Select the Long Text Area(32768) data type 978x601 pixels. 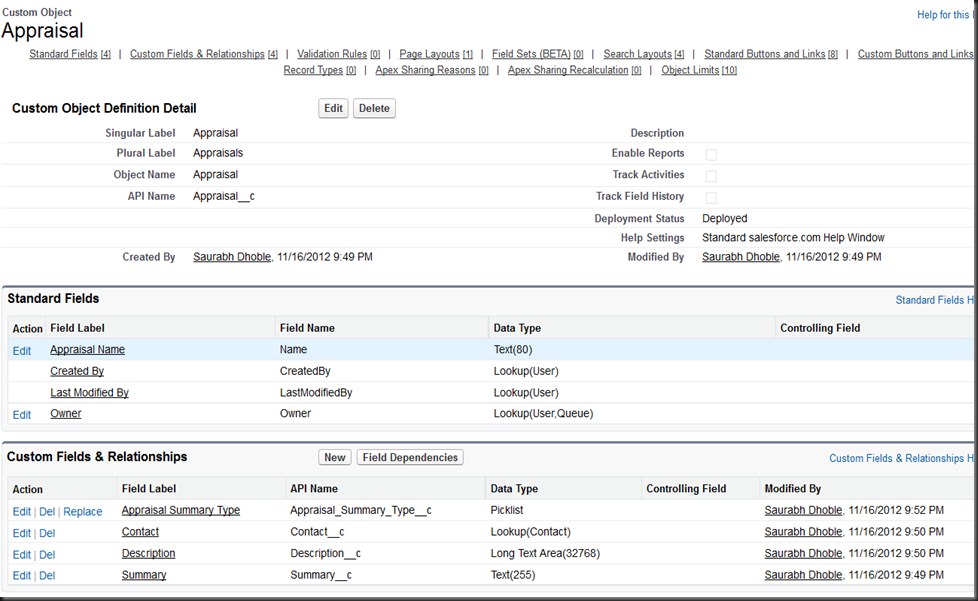pos(545,554)
